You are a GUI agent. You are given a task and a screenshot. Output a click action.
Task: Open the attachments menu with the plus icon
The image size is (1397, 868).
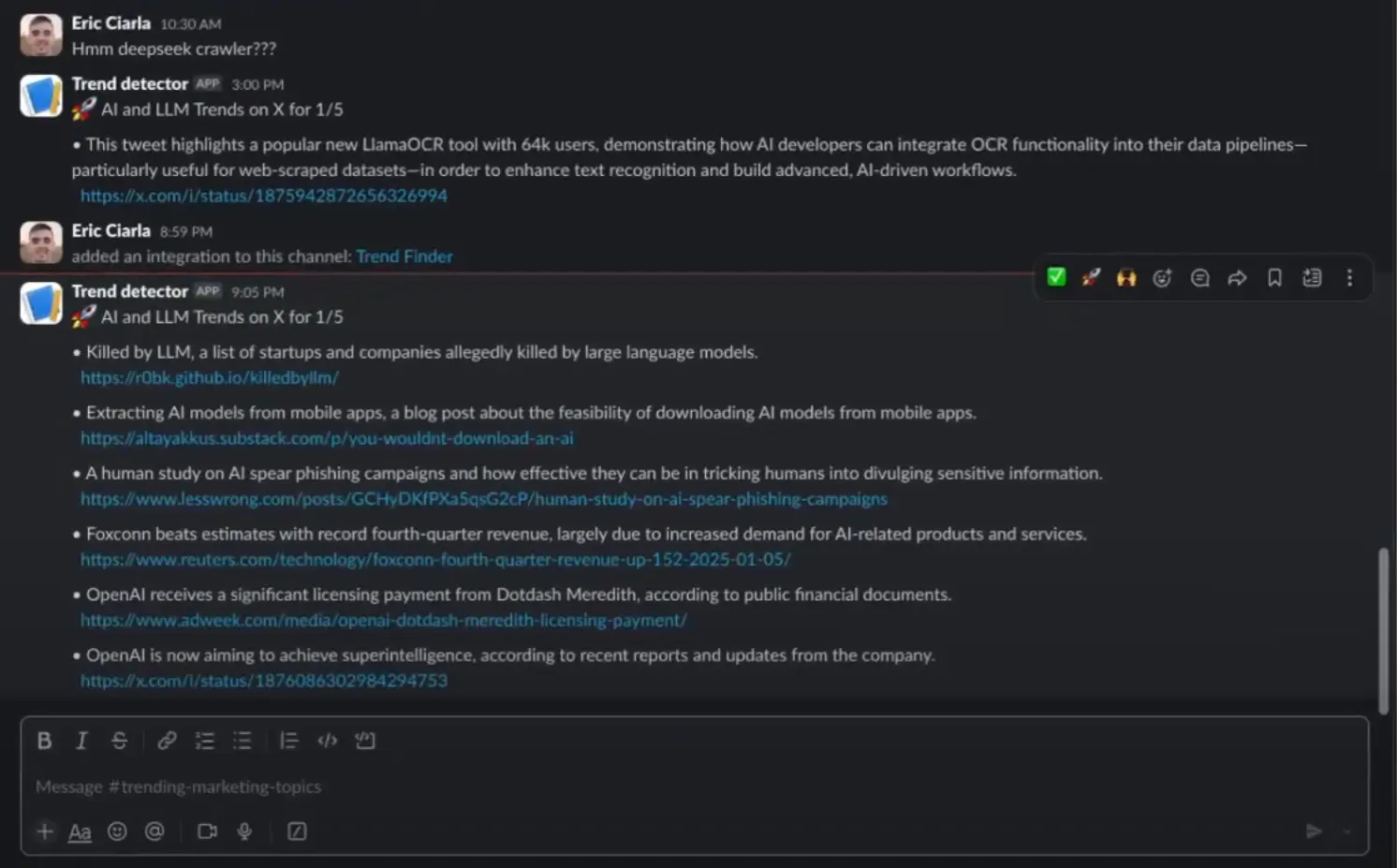[44, 831]
